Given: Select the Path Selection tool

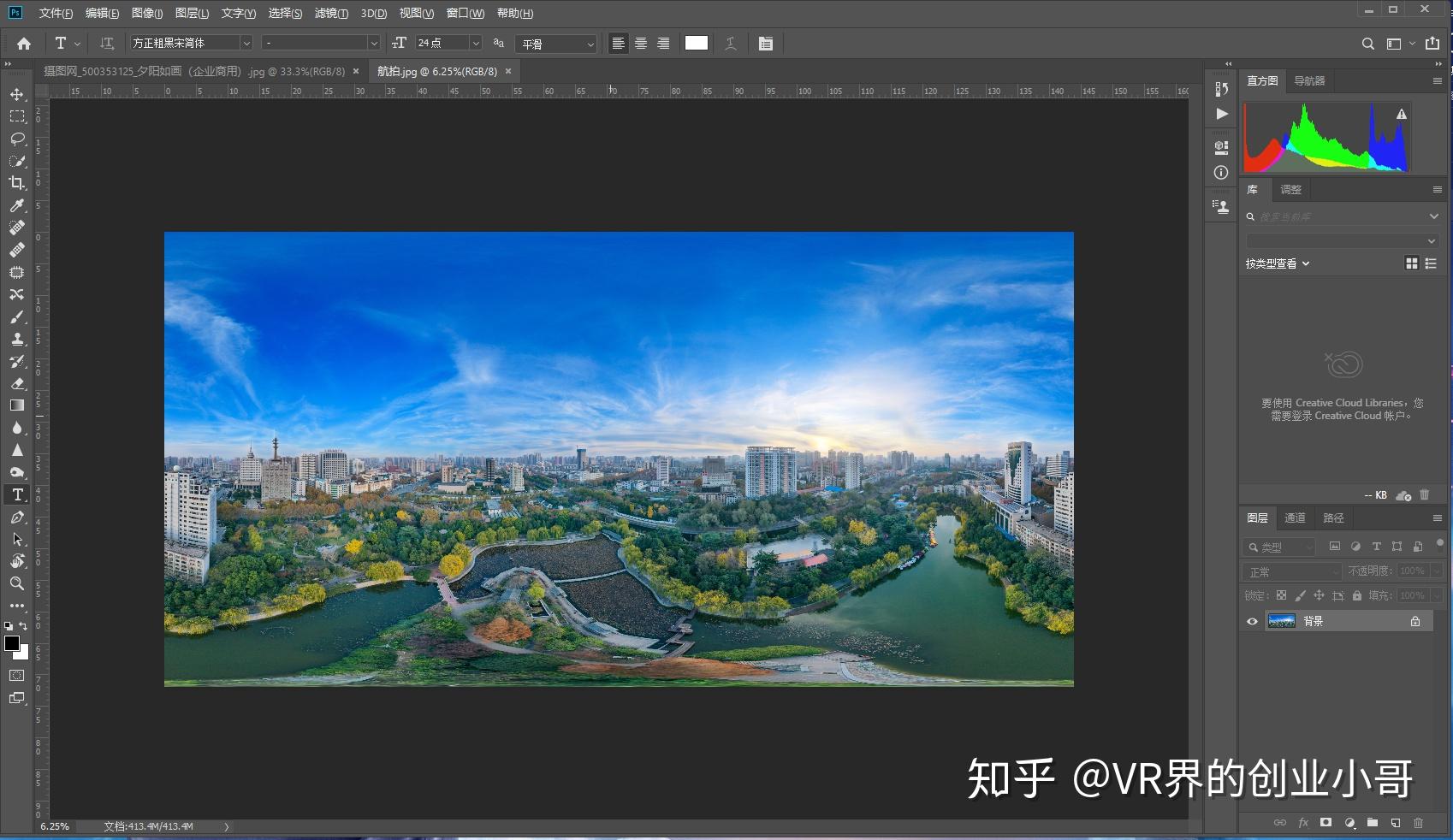Looking at the screenshot, I should [x=17, y=539].
